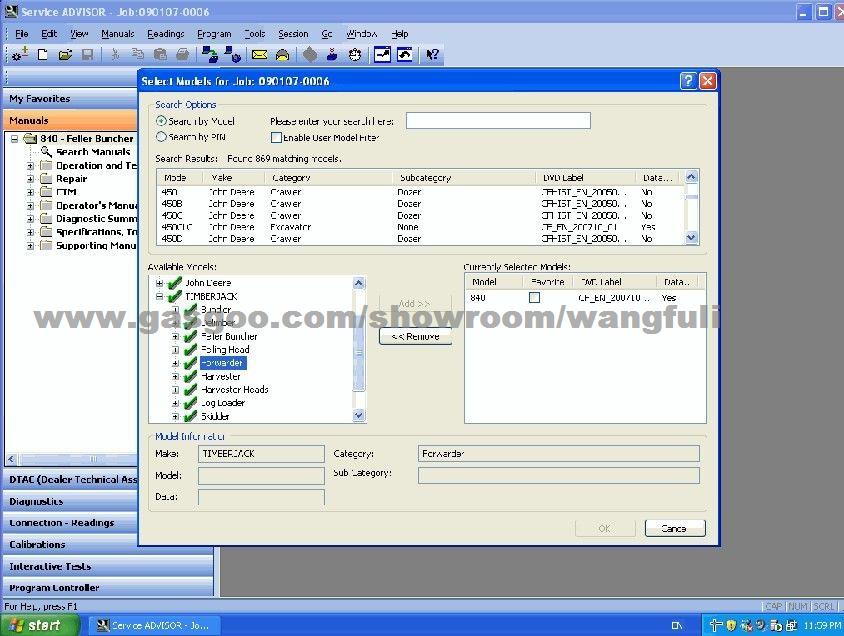The height and width of the screenshot is (636, 844).
Task: Click the Available Models list scrollbar down arrow
Action: click(359, 416)
